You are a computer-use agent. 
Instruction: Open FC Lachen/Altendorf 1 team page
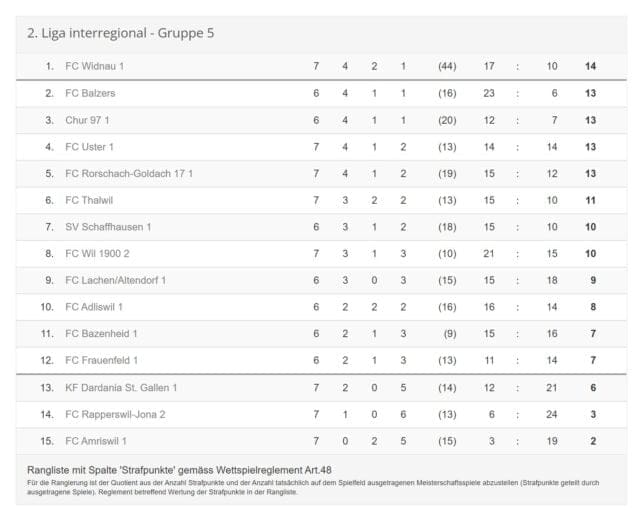click(x=116, y=280)
